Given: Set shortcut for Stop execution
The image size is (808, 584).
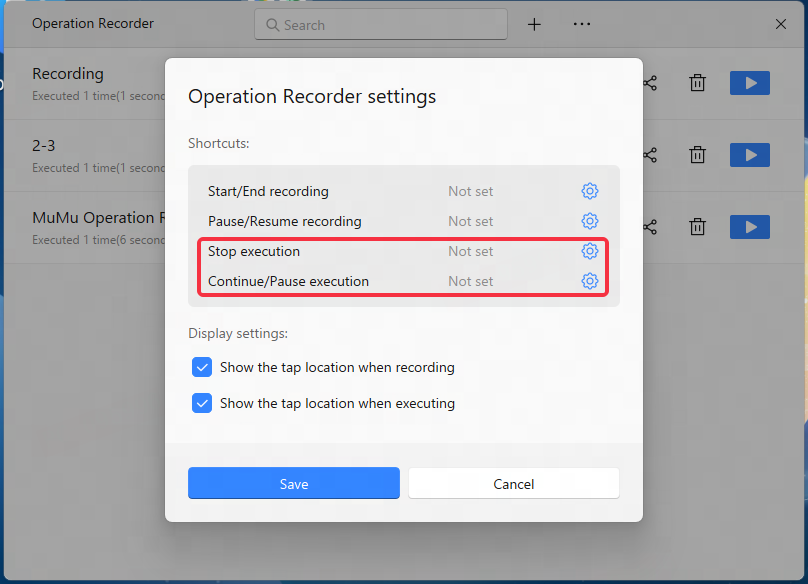Looking at the screenshot, I should coord(590,251).
